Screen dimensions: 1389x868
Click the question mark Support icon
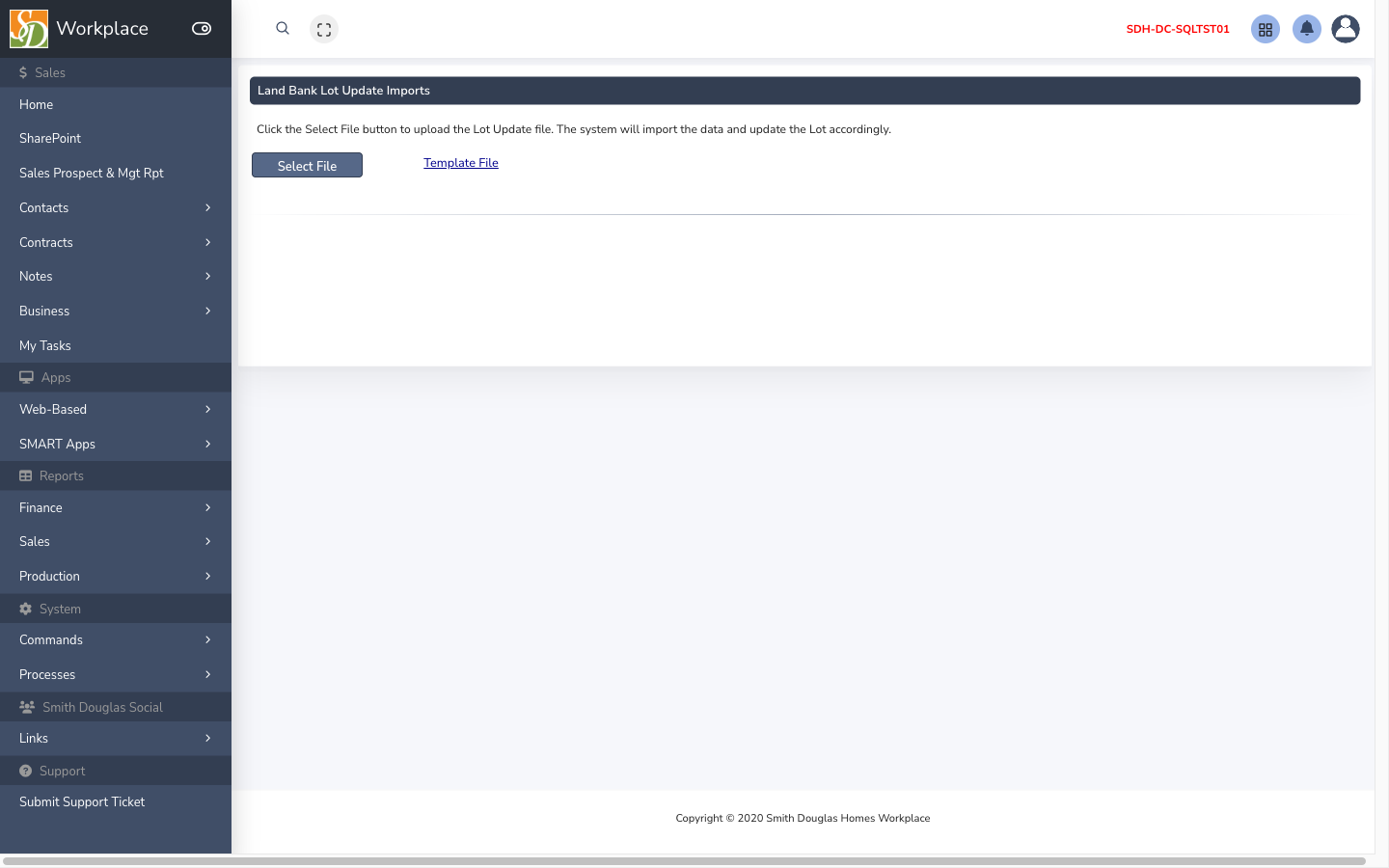coord(26,771)
